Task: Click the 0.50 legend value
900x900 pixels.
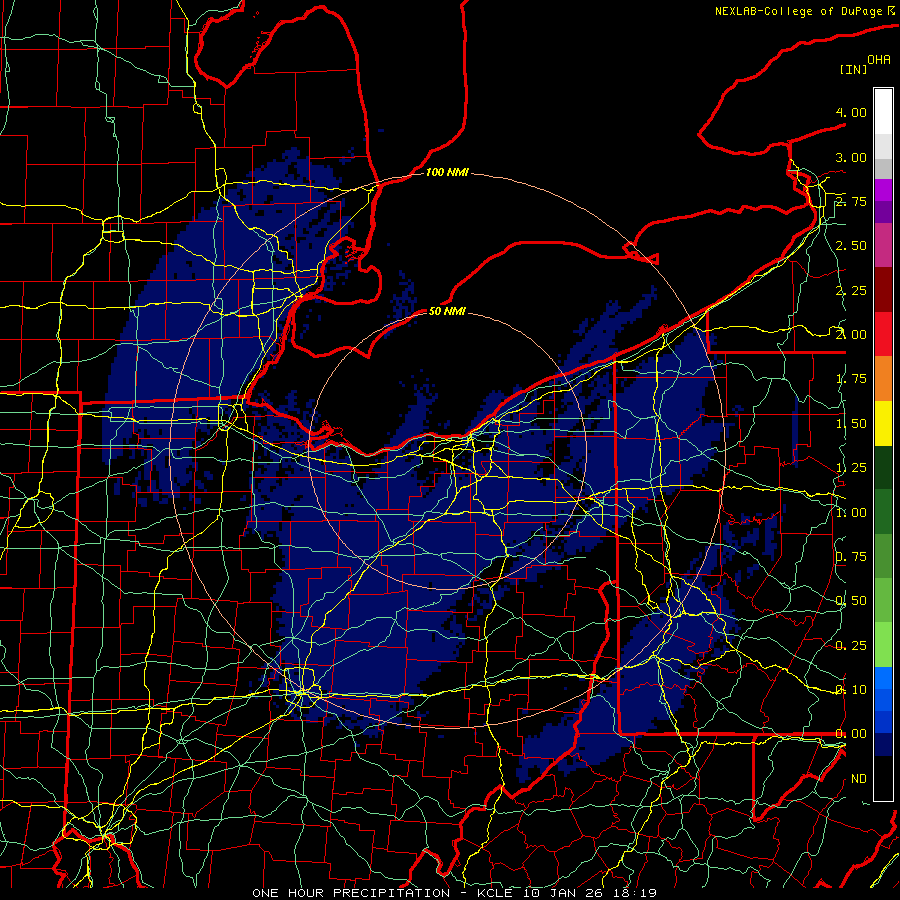Action: 851,601
